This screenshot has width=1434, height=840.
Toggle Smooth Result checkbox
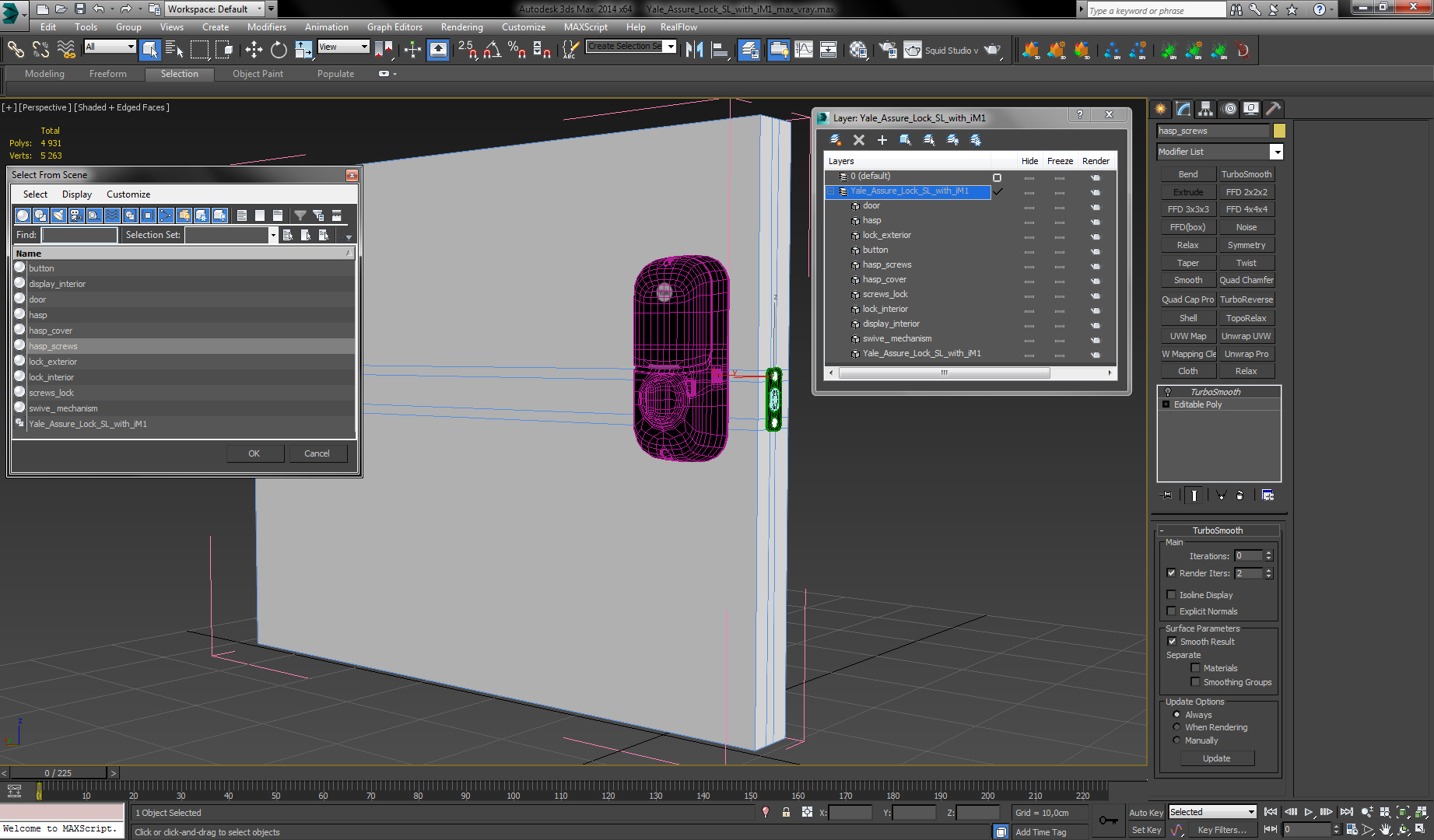[1172, 642]
